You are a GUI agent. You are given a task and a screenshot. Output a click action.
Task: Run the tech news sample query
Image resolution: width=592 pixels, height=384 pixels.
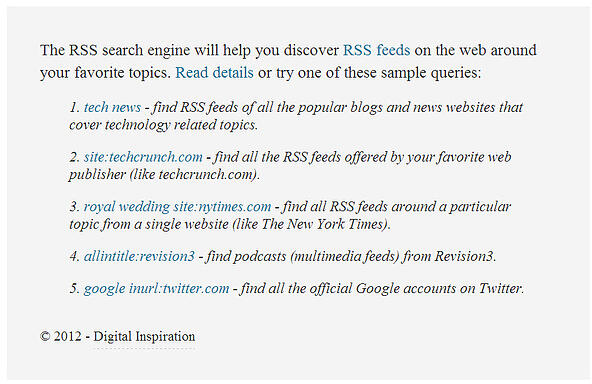pos(112,107)
